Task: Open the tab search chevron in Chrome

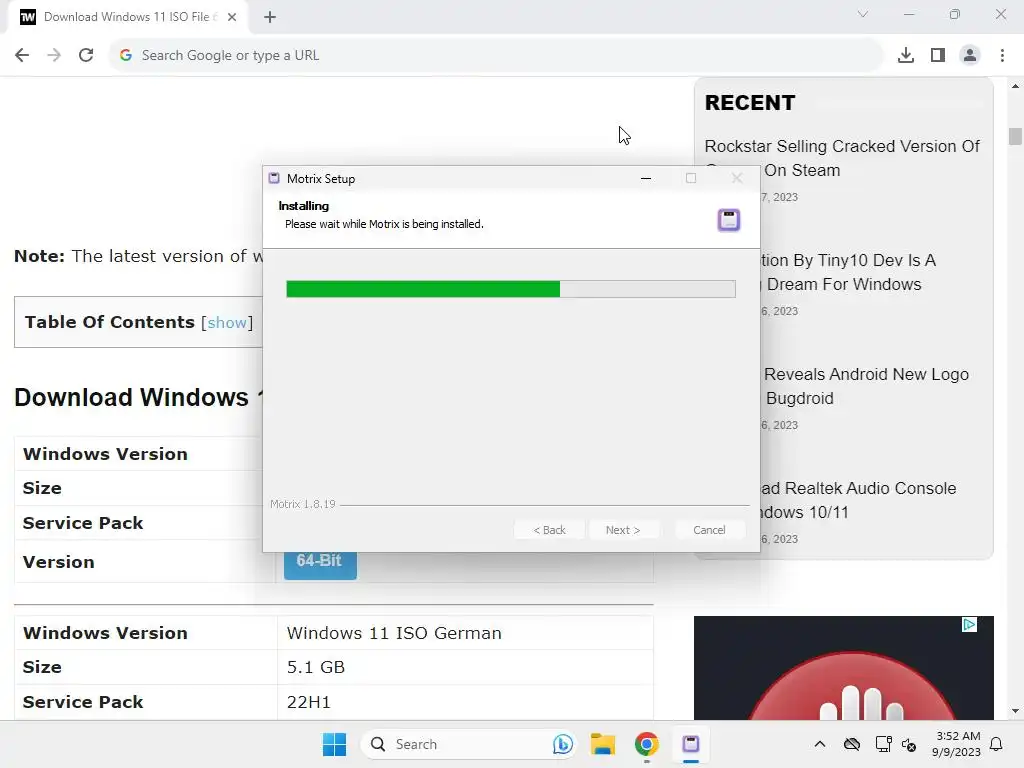Action: click(x=863, y=14)
